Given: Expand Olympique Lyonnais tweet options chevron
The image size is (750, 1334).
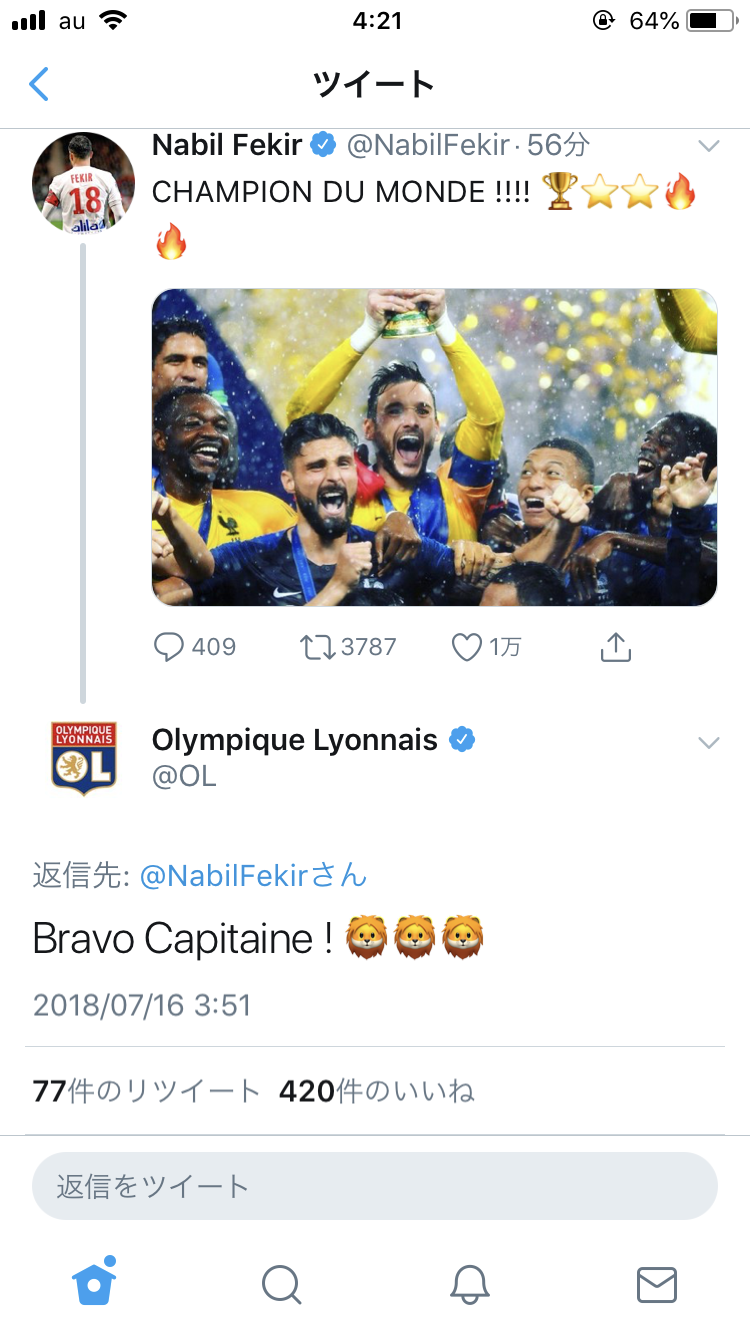Looking at the screenshot, I should click(x=709, y=742).
